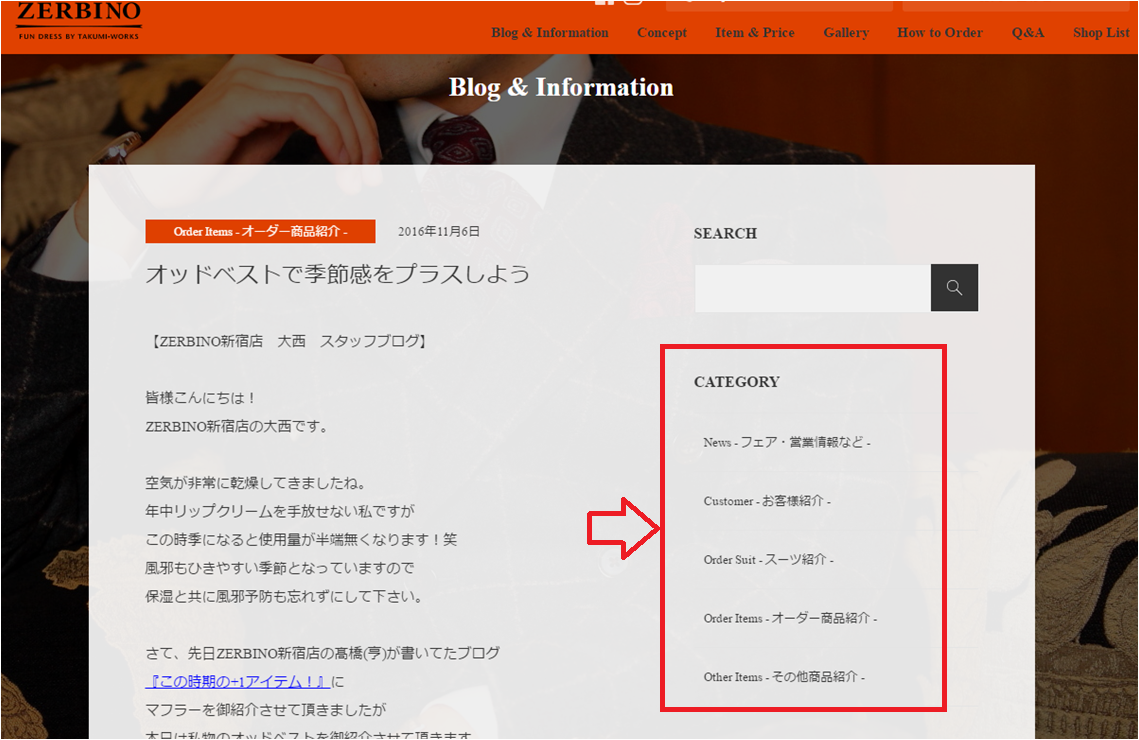Open the Blog & Information menu
Viewport: 1139px width, 740px height.
tap(549, 33)
